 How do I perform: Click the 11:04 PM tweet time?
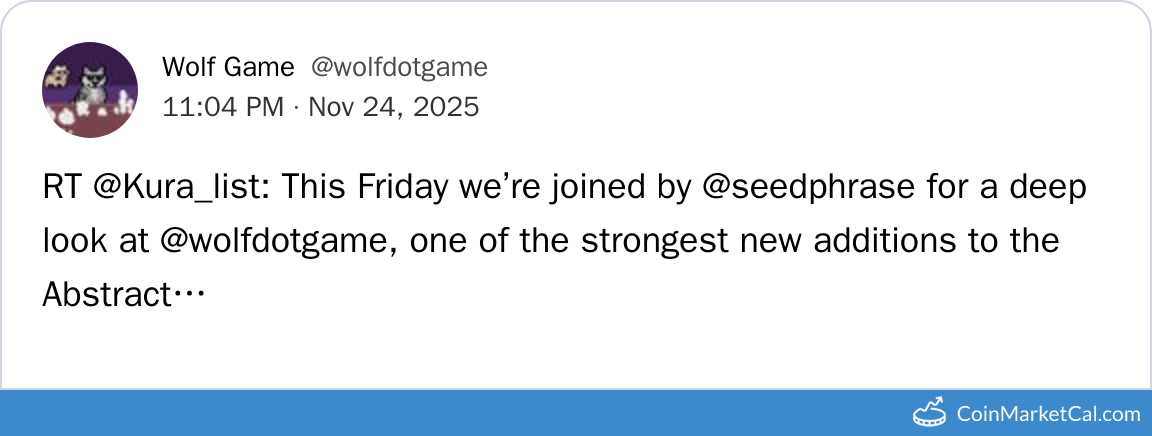(223, 106)
